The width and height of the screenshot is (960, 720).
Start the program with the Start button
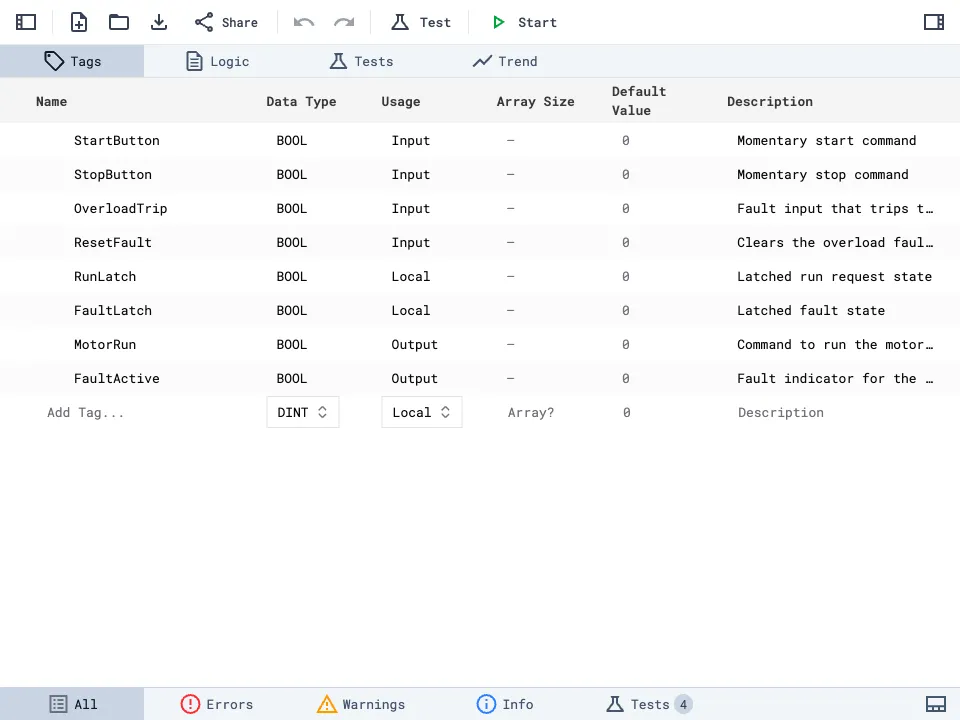(x=523, y=22)
